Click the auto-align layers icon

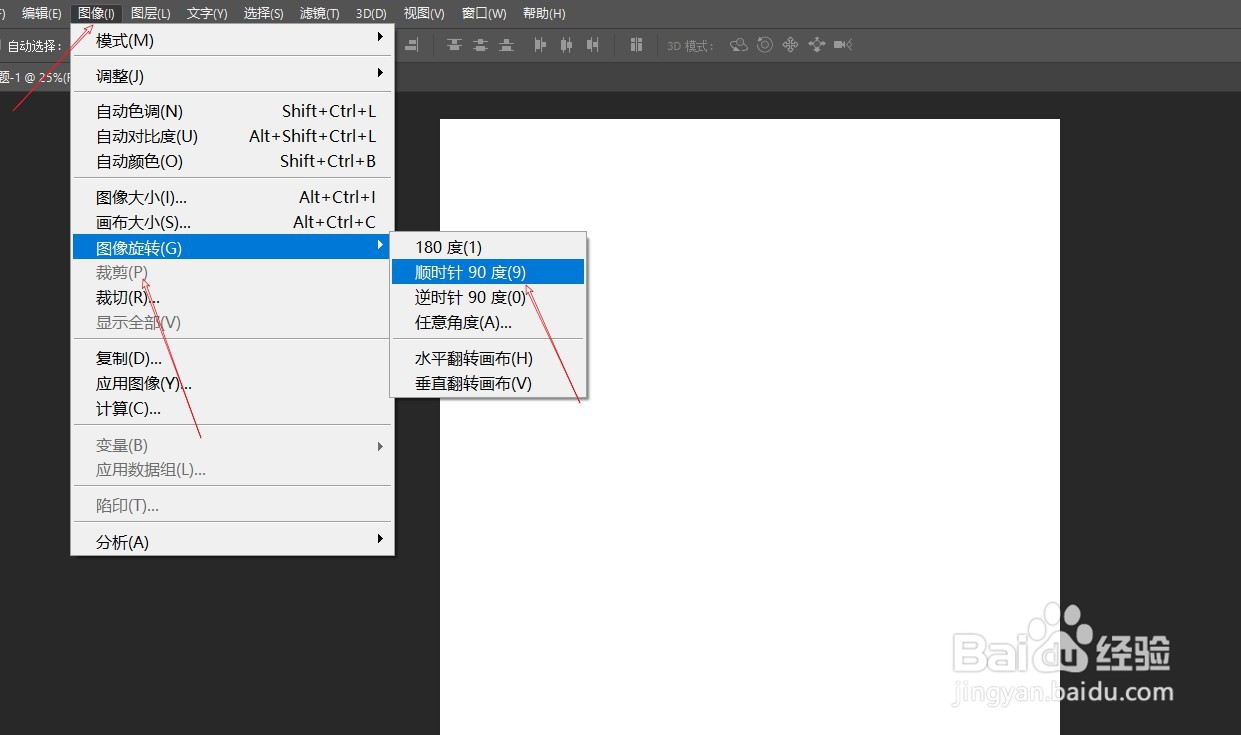click(636, 45)
